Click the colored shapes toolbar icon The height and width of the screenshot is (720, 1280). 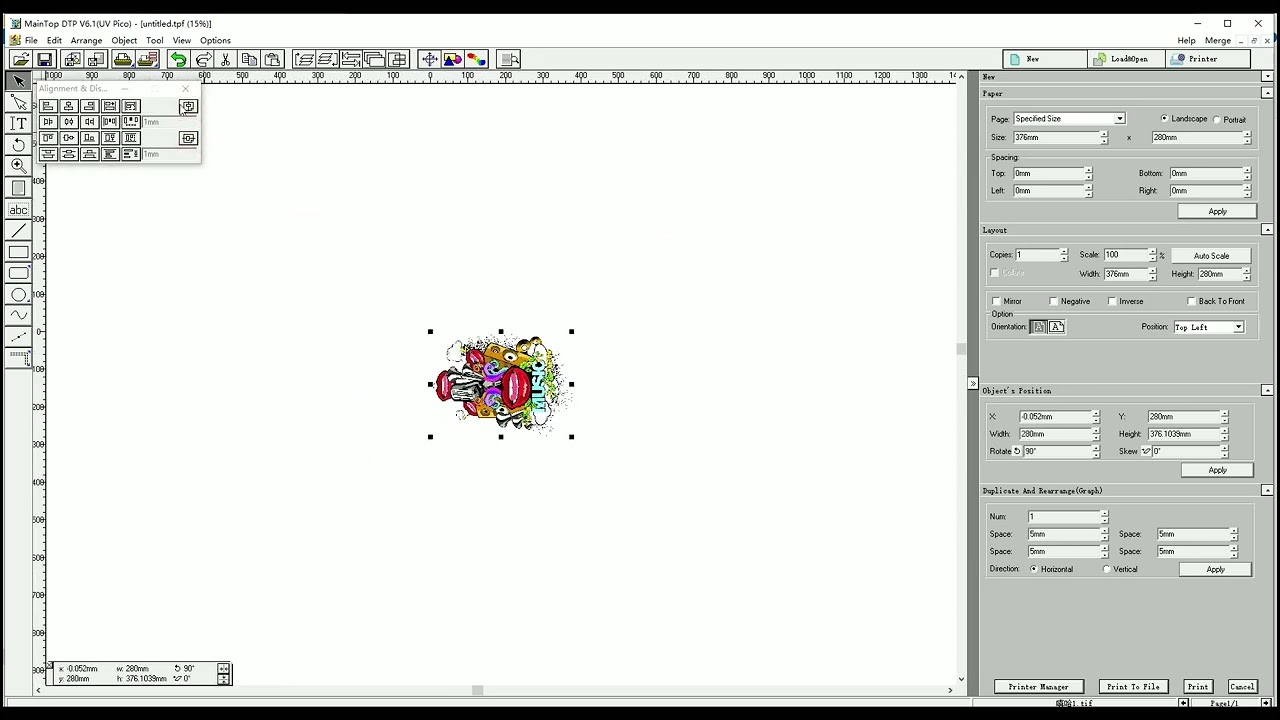(x=453, y=60)
